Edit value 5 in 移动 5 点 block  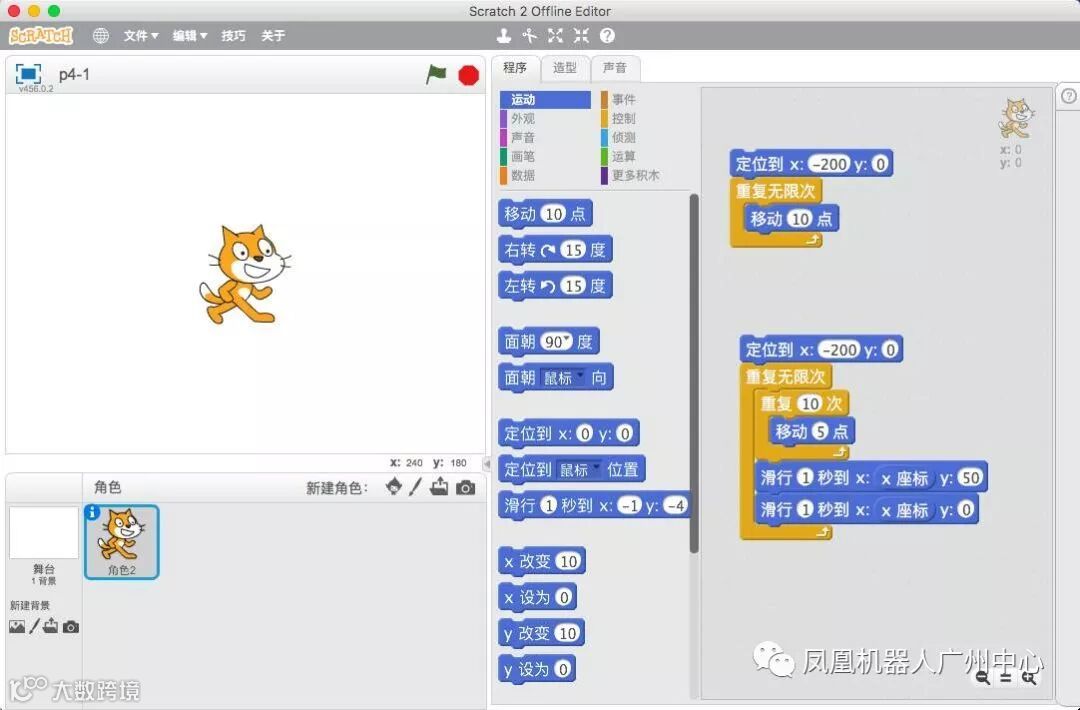[820, 432]
